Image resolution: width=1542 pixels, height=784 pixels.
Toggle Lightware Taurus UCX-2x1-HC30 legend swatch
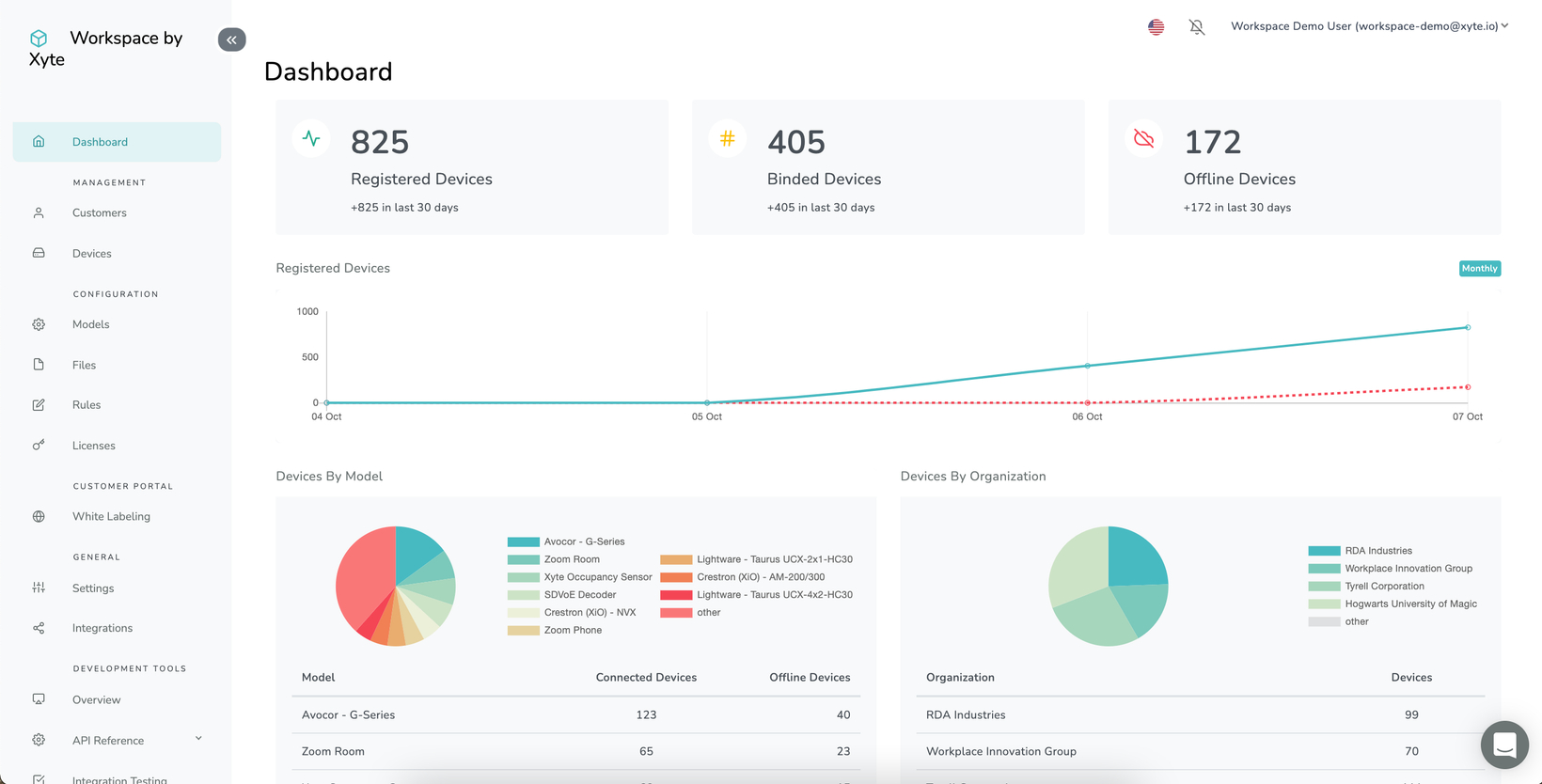click(x=676, y=559)
